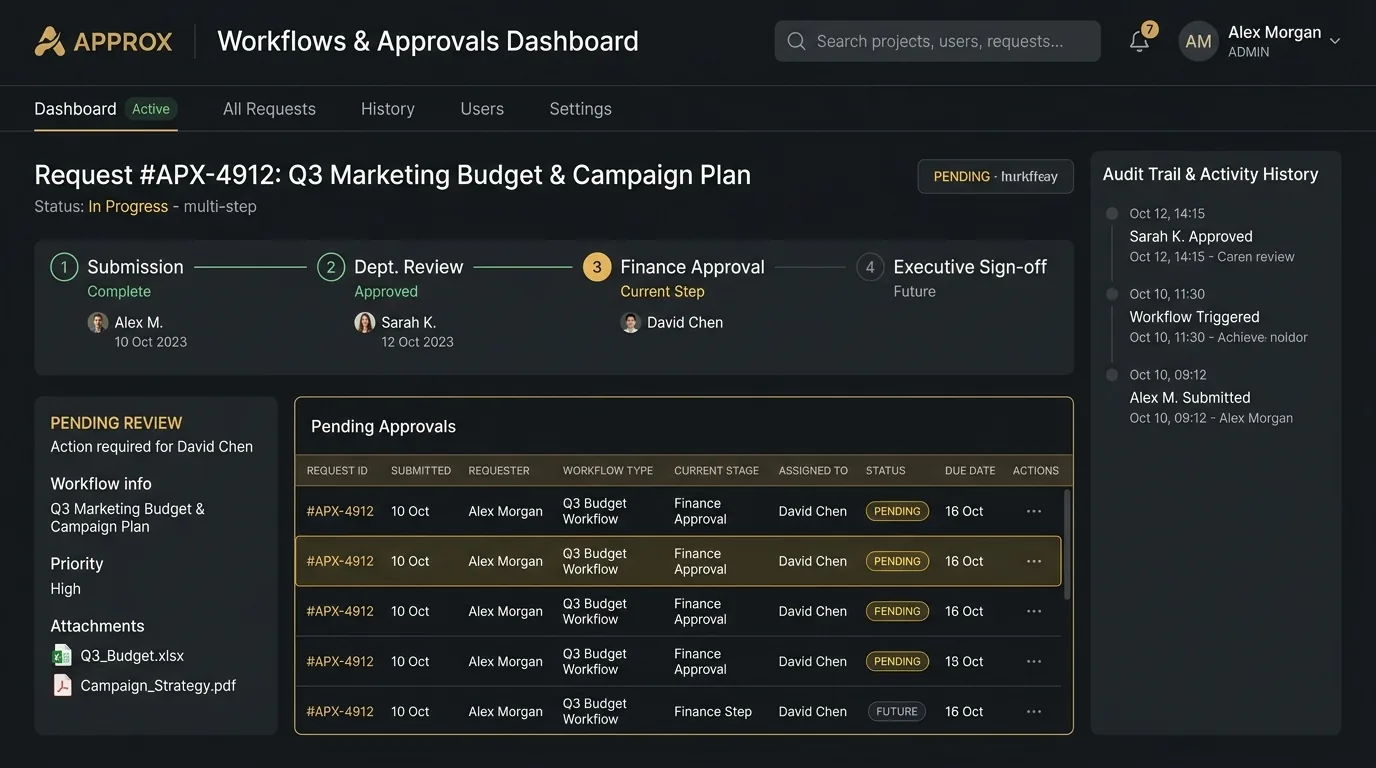Sort by the ASSIGNED TO column header

coord(813,470)
